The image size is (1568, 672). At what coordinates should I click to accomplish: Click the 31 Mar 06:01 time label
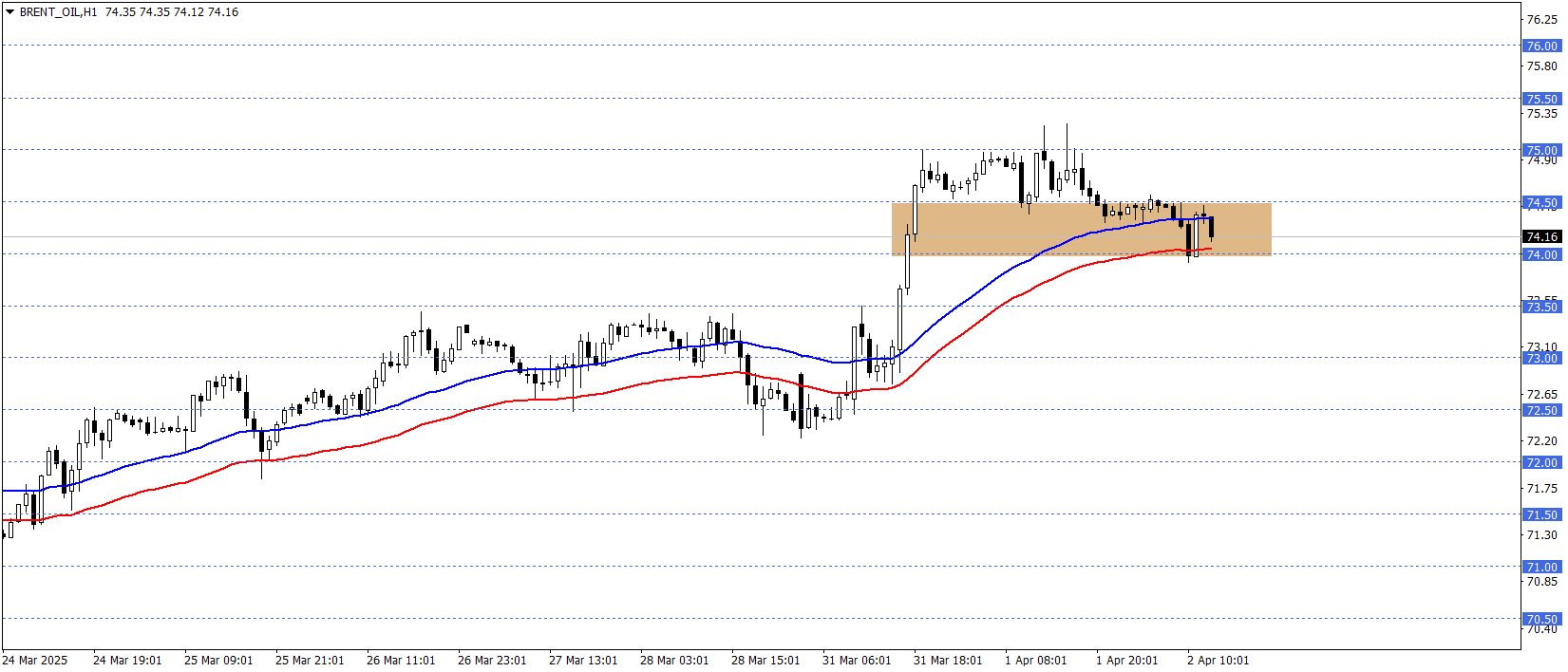click(x=857, y=660)
